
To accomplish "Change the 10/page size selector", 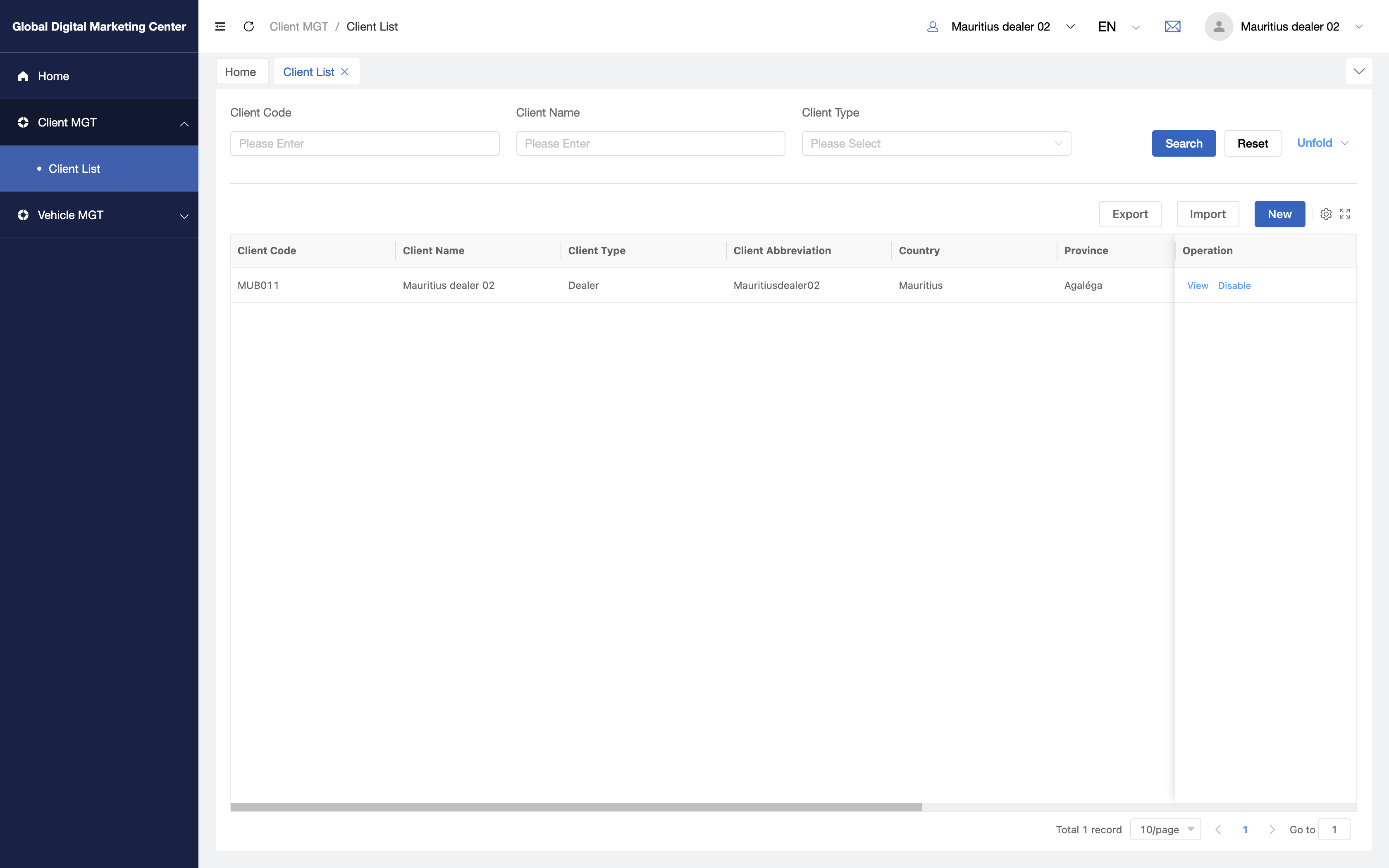I will pyautogui.click(x=1165, y=830).
